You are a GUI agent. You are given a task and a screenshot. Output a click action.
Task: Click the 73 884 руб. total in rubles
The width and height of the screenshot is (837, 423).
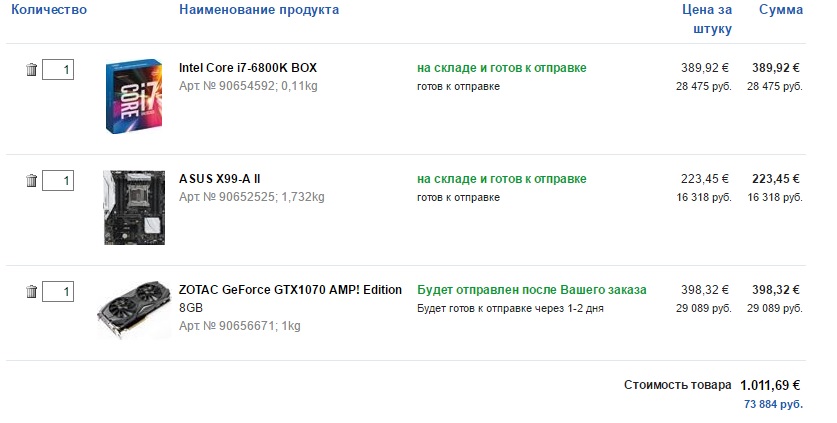[x=773, y=404]
